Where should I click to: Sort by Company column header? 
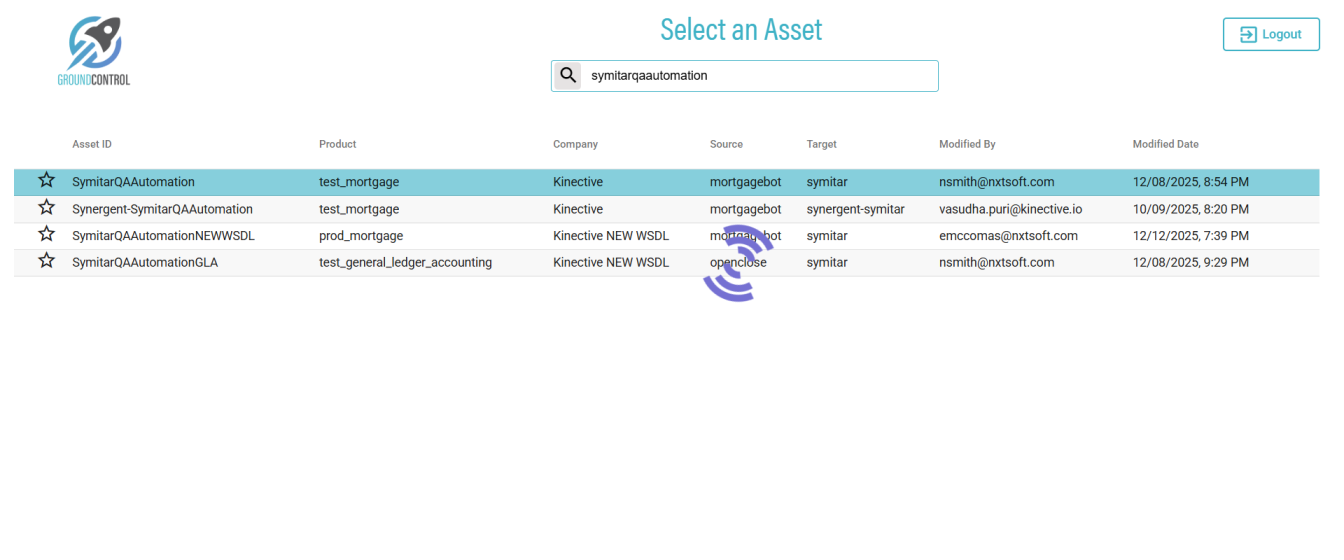pos(575,144)
